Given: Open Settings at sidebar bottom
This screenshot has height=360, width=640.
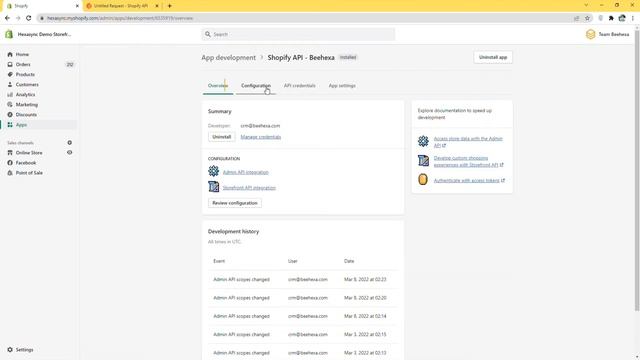Looking at the screenshot, I should tap(20, 350).
